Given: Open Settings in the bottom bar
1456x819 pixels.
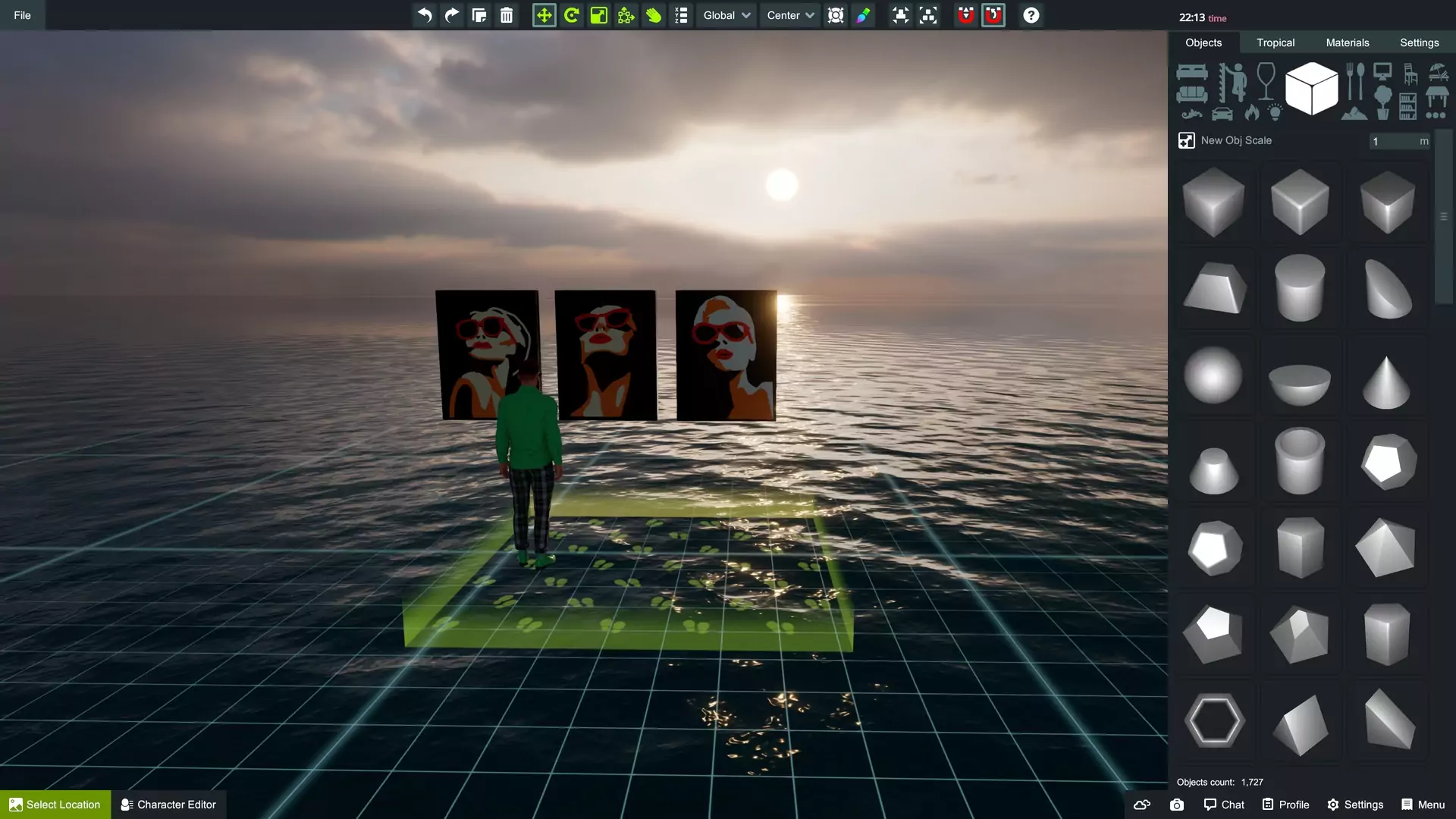Looking at the screenshot, I should tap(1355, 805).
